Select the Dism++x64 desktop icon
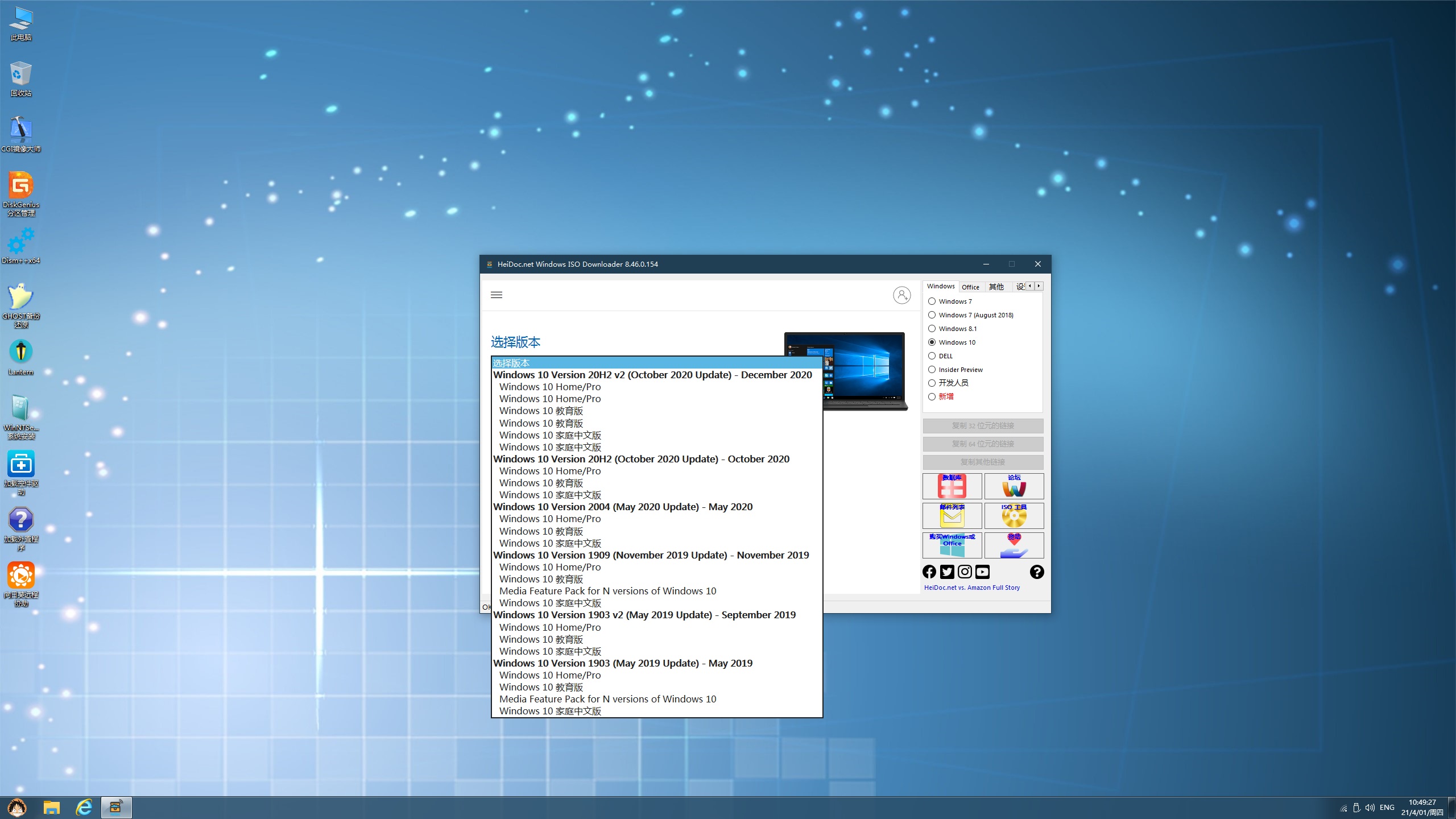Screen dimensions: 1456x819 (21, 246)
